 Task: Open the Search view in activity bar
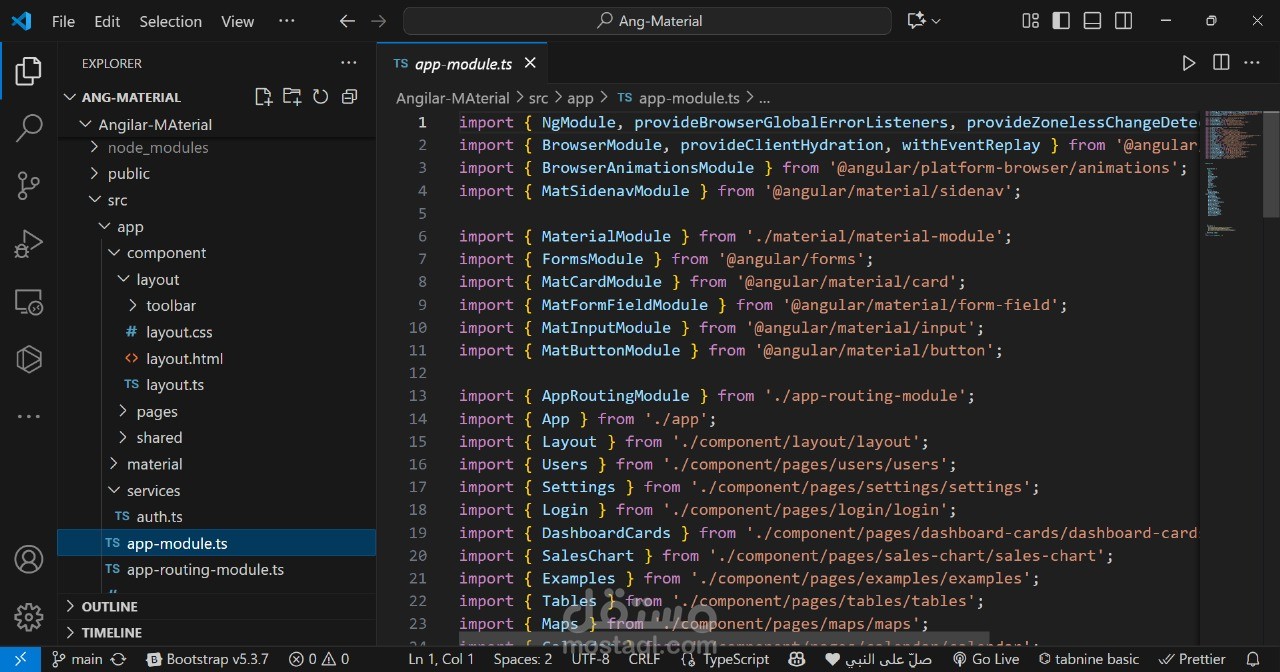(x=29, y=128)
